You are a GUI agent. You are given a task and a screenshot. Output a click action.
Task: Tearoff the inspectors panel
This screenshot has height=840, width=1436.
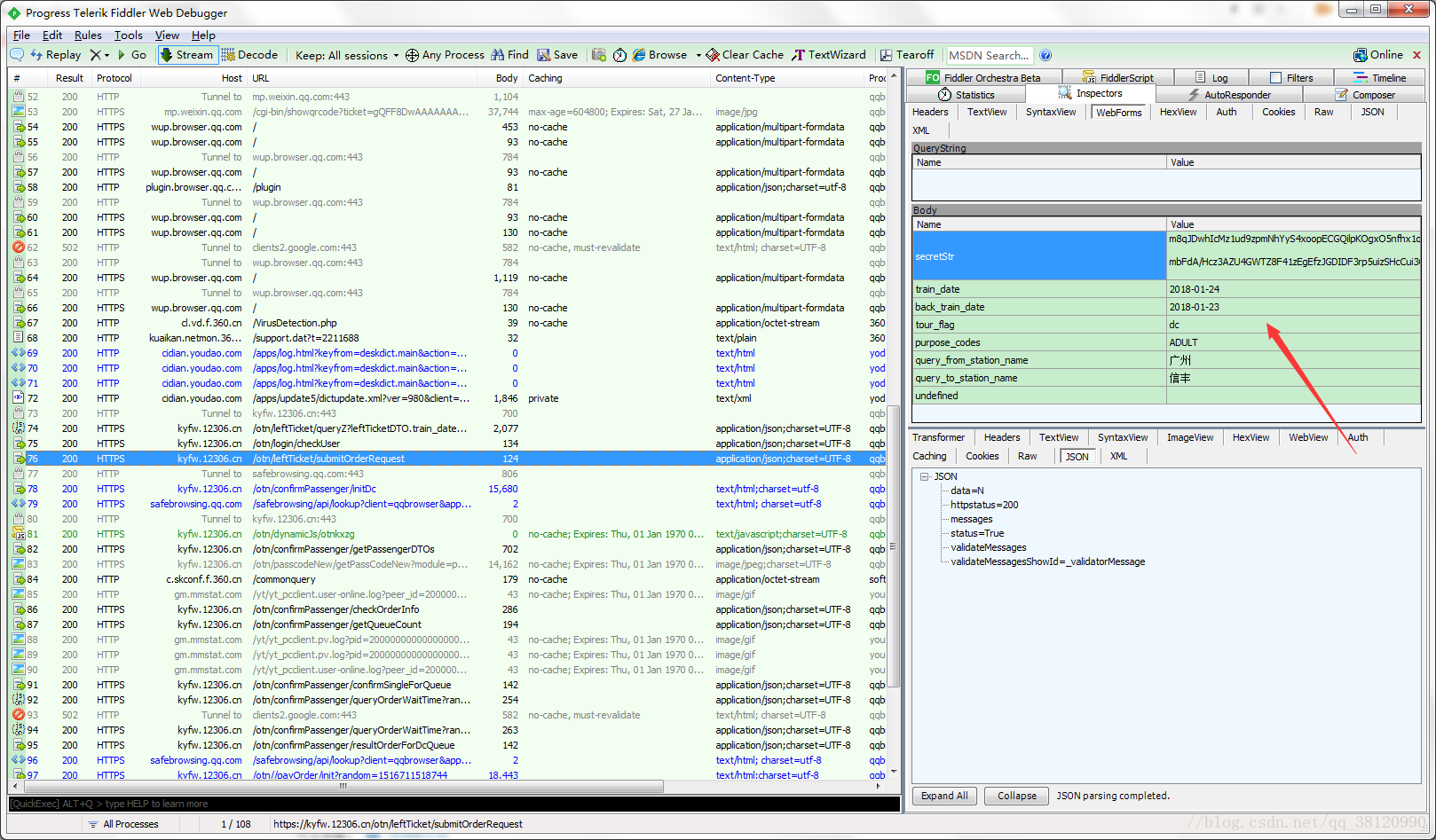click(x=907, y=55)
